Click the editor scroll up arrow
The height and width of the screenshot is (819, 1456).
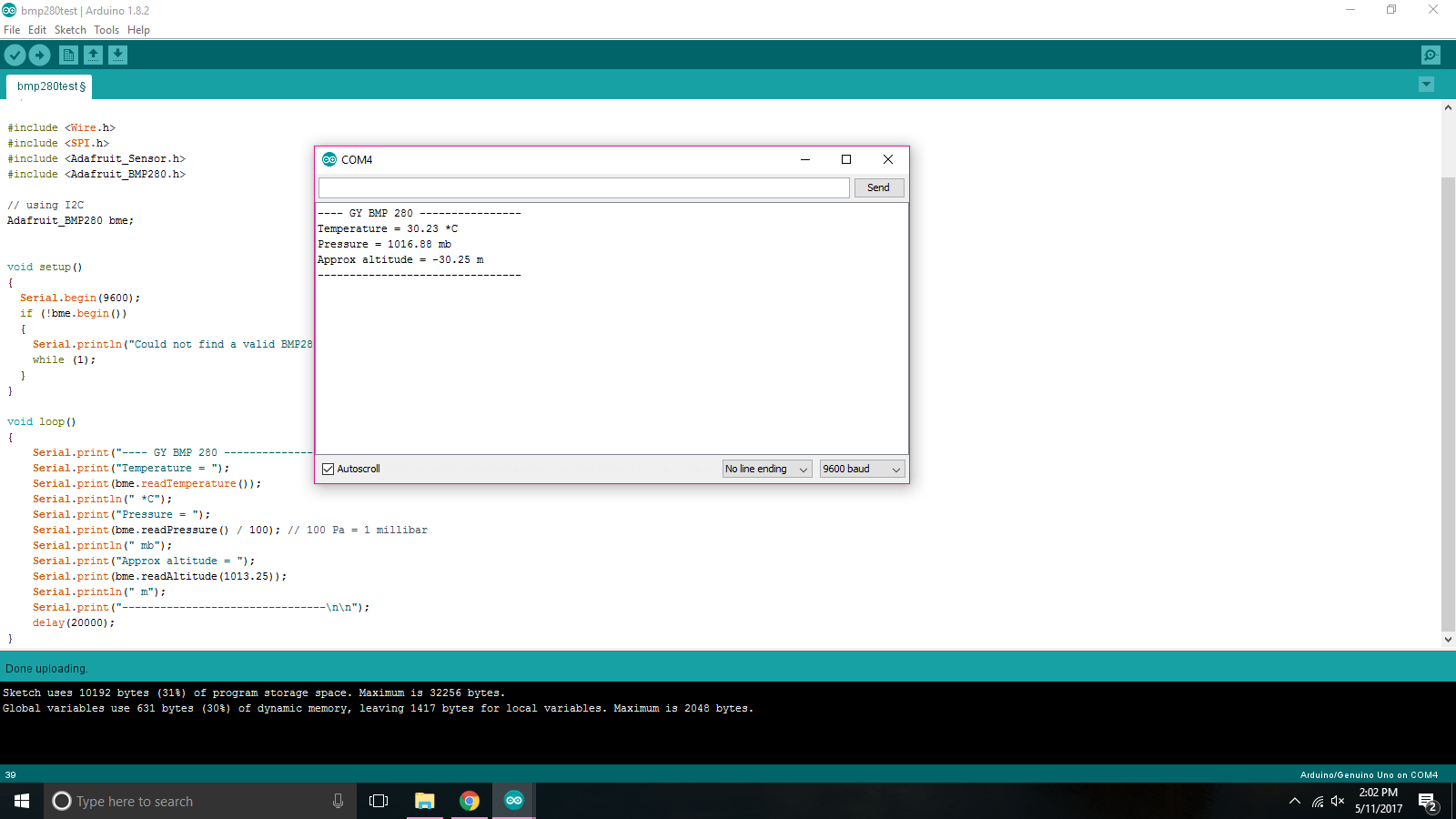1448,107
